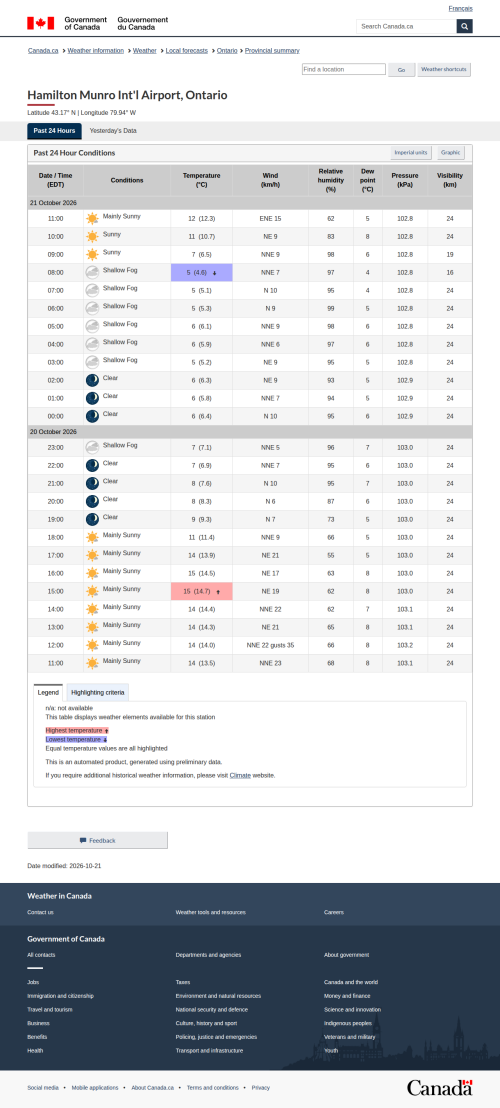Open All contacts footer link
Screen dimensions: 500x1108
tap(41, 955)
